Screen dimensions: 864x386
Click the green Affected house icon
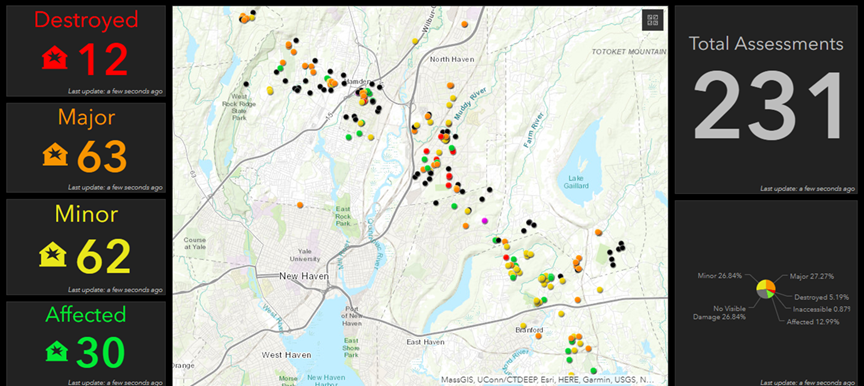(x=57, y=350)
